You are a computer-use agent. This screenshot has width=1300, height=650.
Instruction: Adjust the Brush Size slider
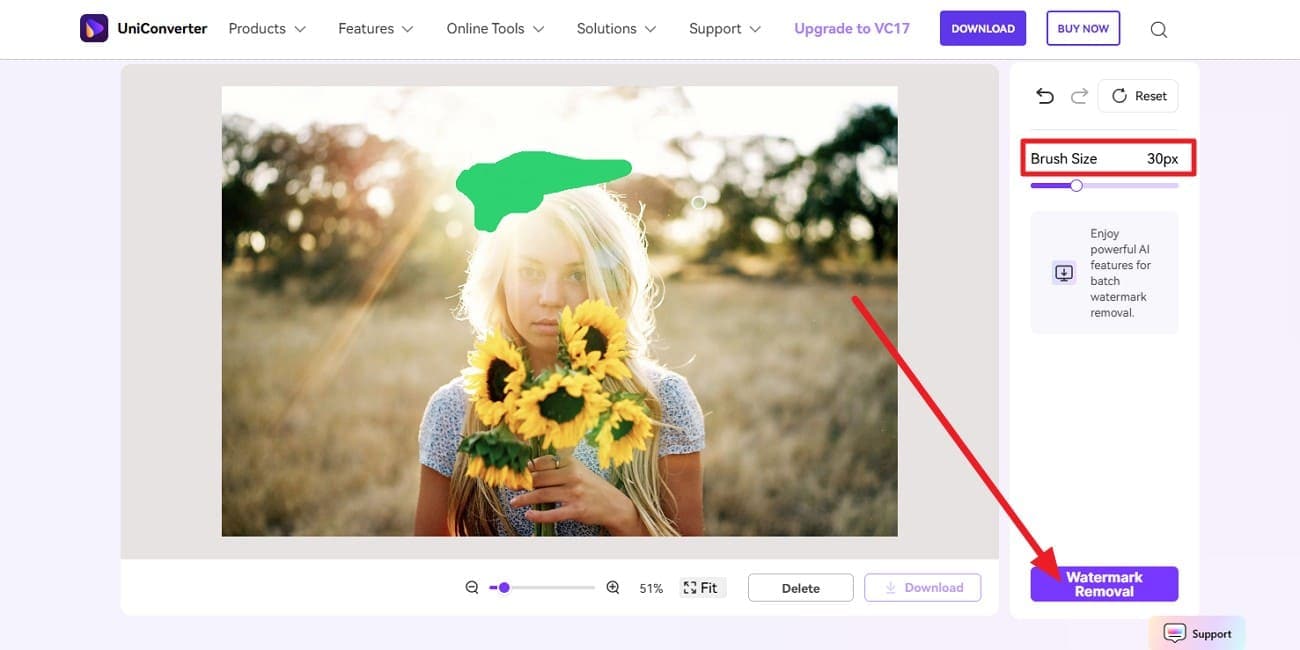pyautogui.click(x=1075, y=185)
